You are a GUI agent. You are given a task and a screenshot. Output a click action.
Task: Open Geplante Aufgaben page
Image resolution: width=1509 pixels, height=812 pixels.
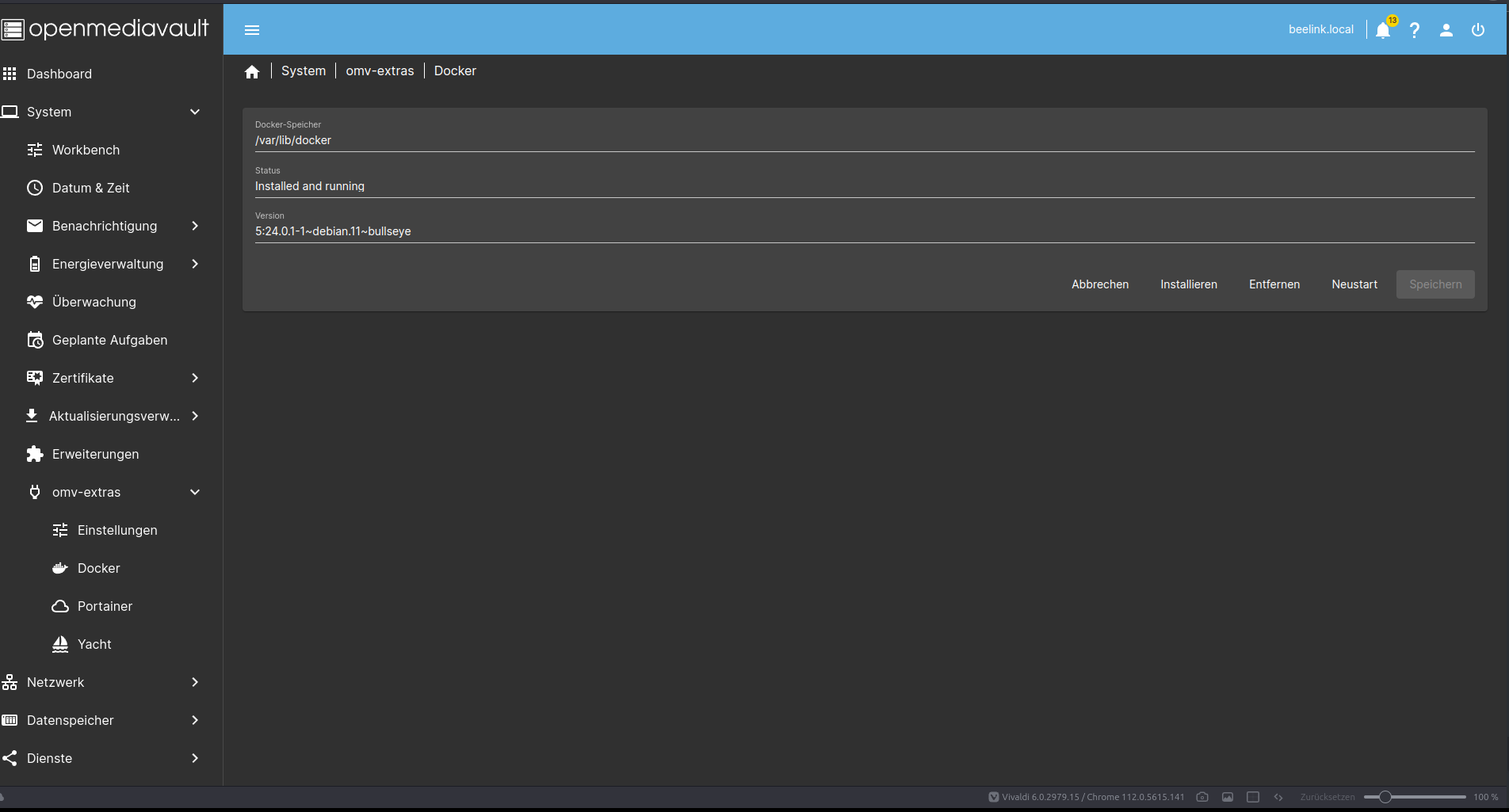tap(111, 340)
